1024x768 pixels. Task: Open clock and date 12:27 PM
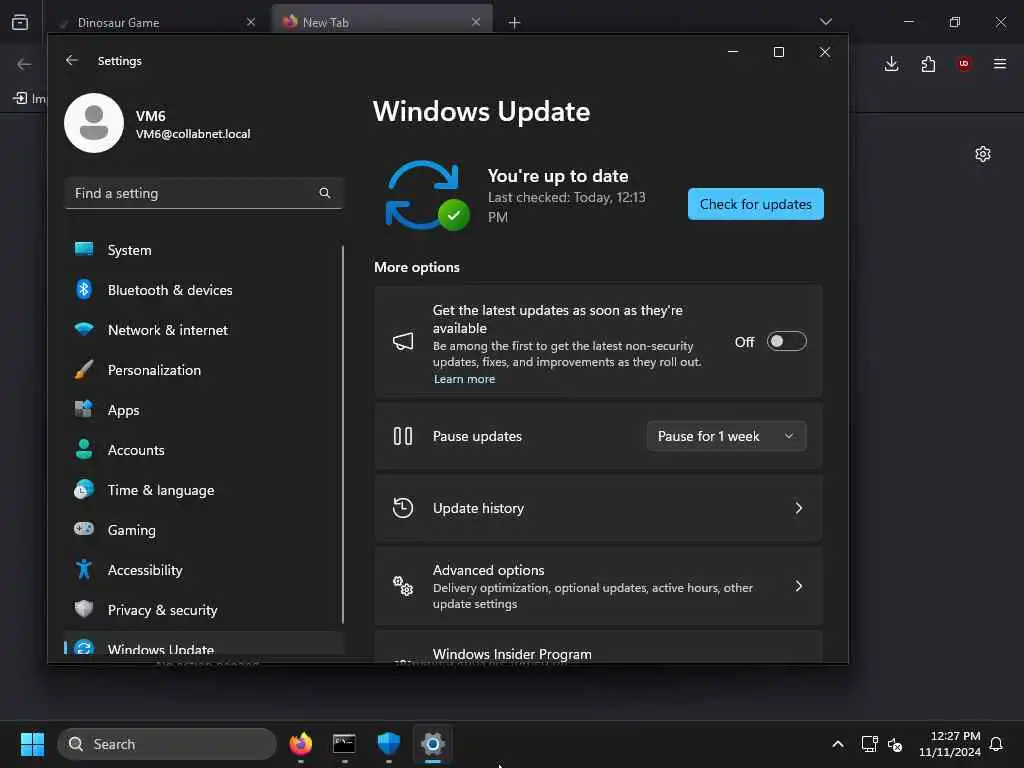pyautogui.click(x=950, y=744)
